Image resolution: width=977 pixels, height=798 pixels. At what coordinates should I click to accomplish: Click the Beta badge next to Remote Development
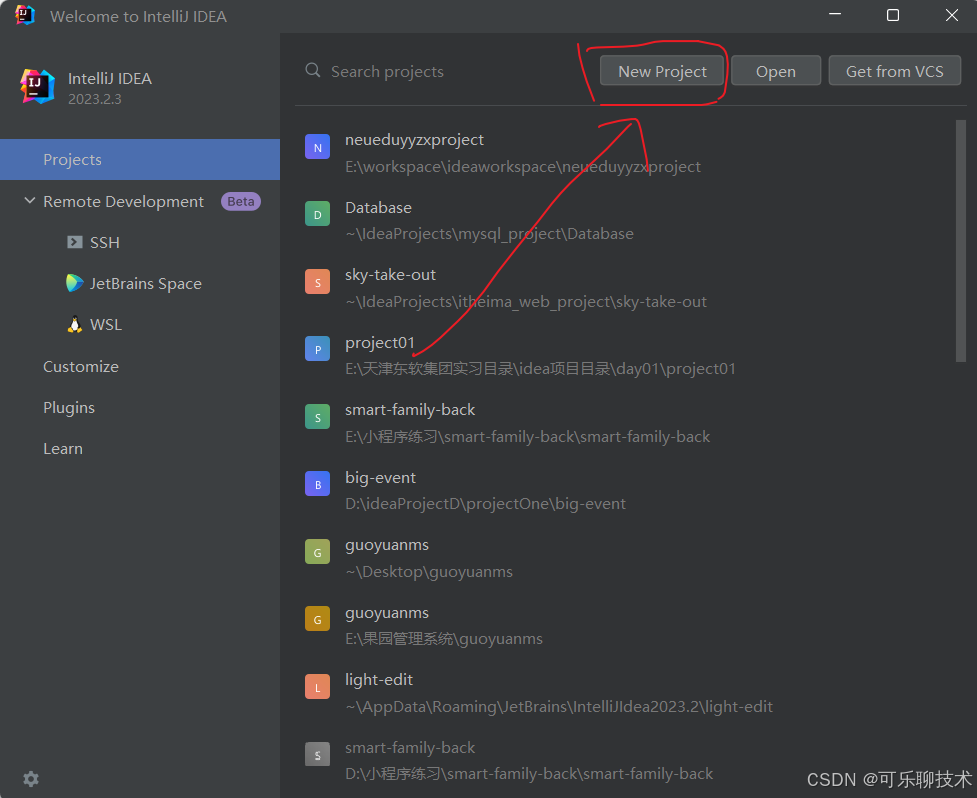coord(241,201)
